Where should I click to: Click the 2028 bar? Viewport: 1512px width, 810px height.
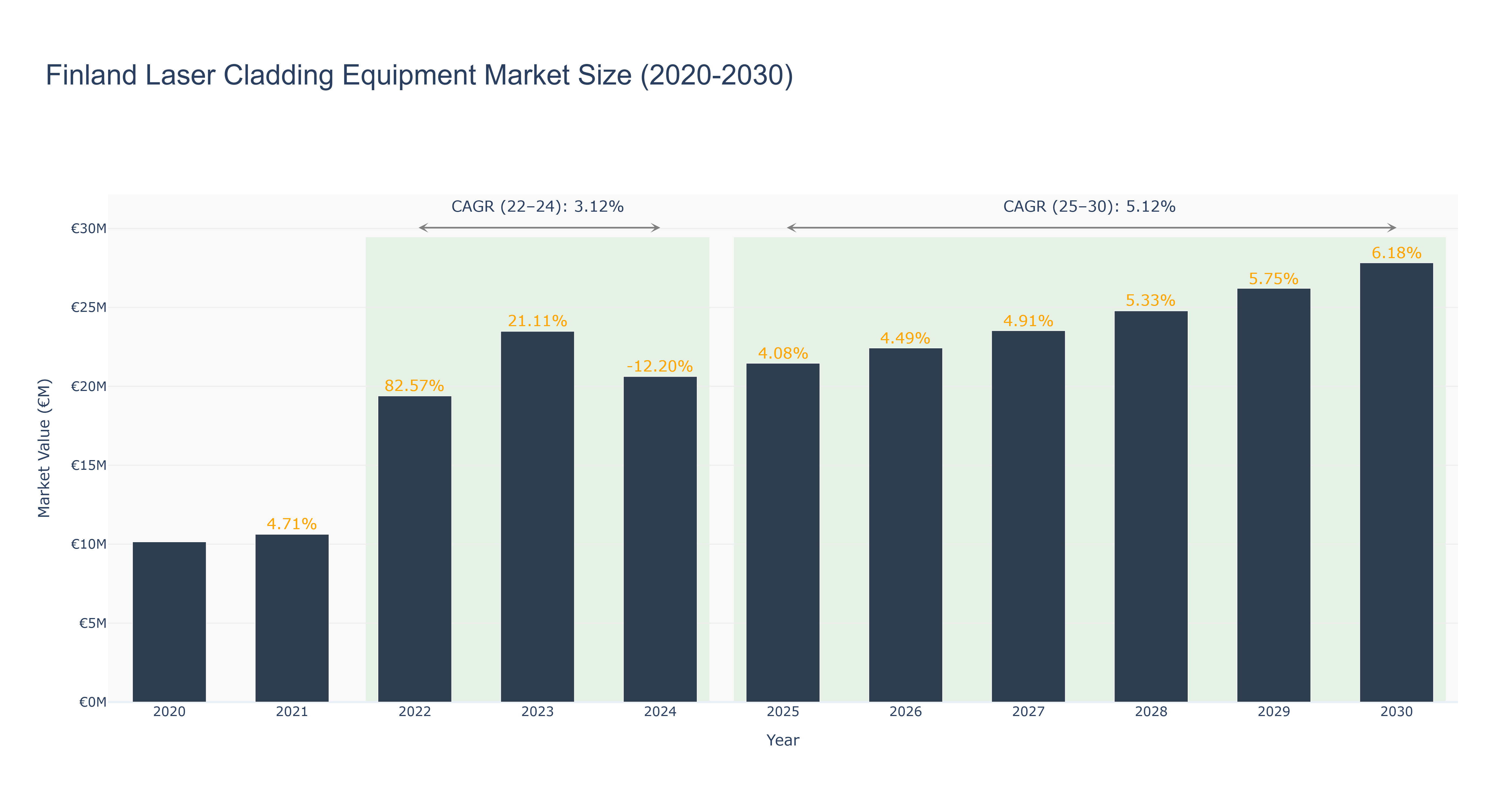[x=1150, y=506]
